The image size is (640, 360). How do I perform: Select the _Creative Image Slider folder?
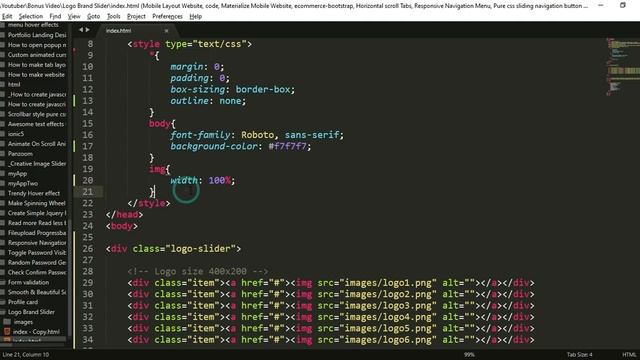tap(37, 164)
